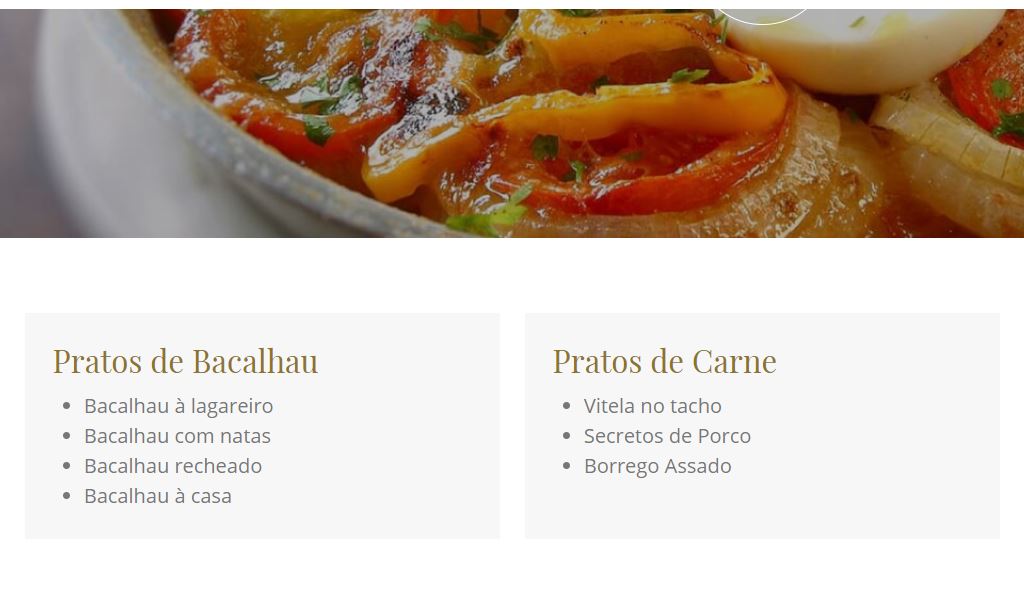
Task: Click the partial circular button over the hero image
Action: [x=763, y=16]
